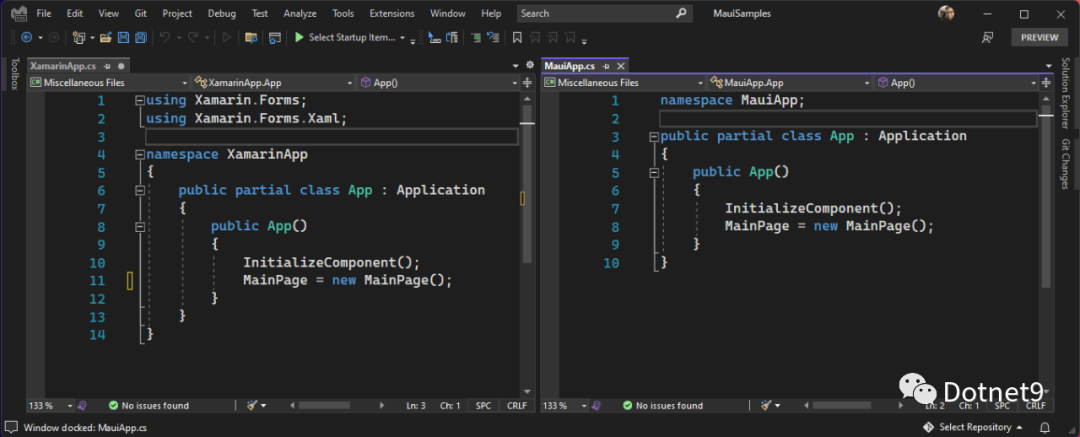The width and height of the screenshot is (1080, 437).
Task: Click the New Item toolbar icon
Action: pos(80,37)
